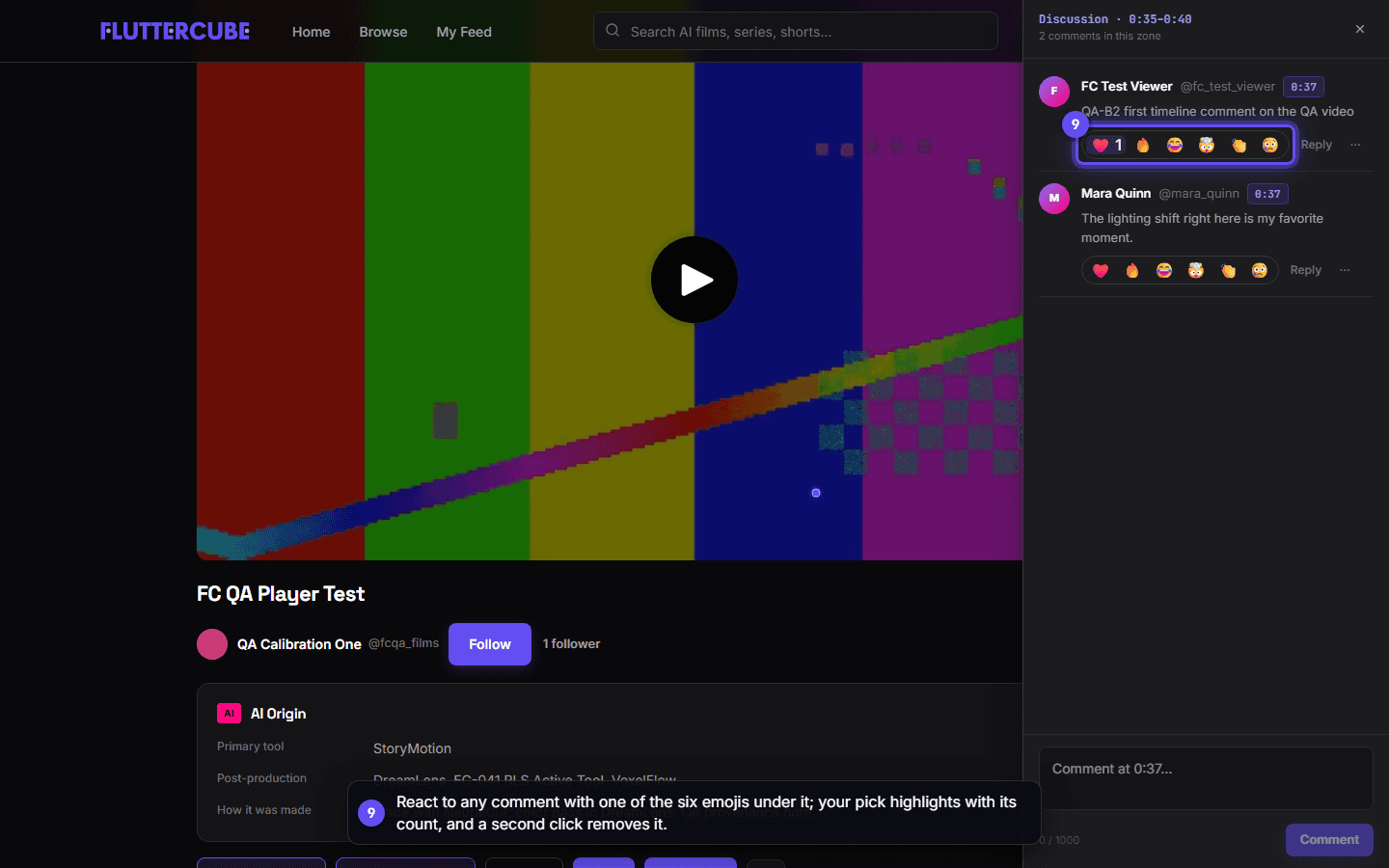Image resolution: width=1389 pixels, height=868 pixels.
Task: React with fire on FC Test Viewer's comment
Action: click(x=1143, y=145)
